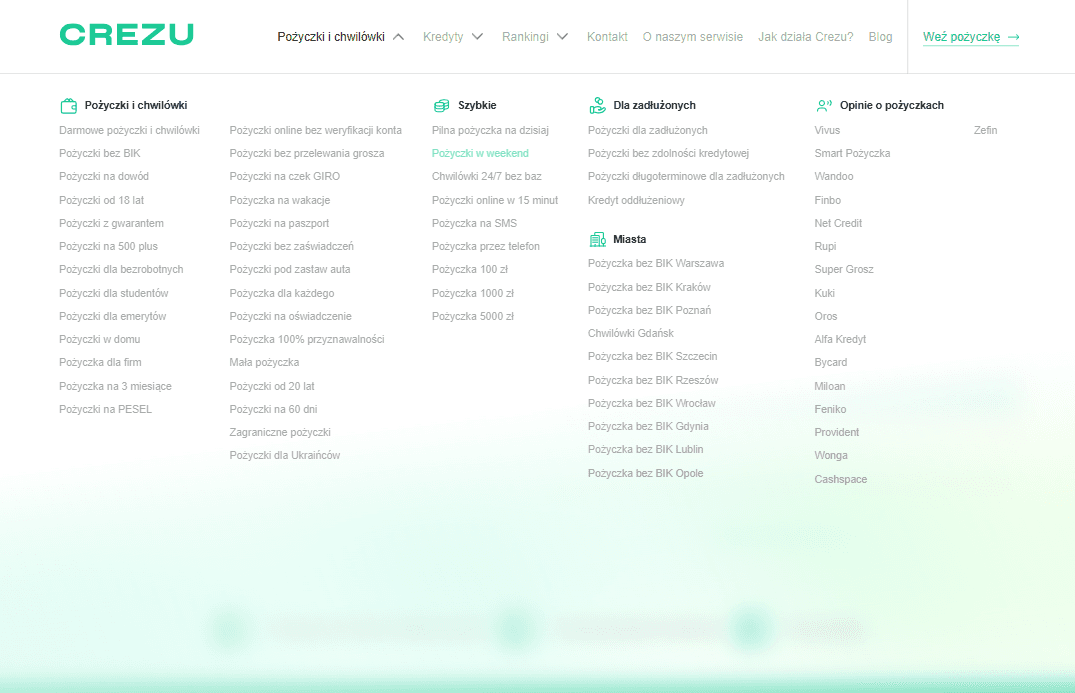Click the building icon beside Miasta heading
The image size is (1075, 693).
point(598,239)
